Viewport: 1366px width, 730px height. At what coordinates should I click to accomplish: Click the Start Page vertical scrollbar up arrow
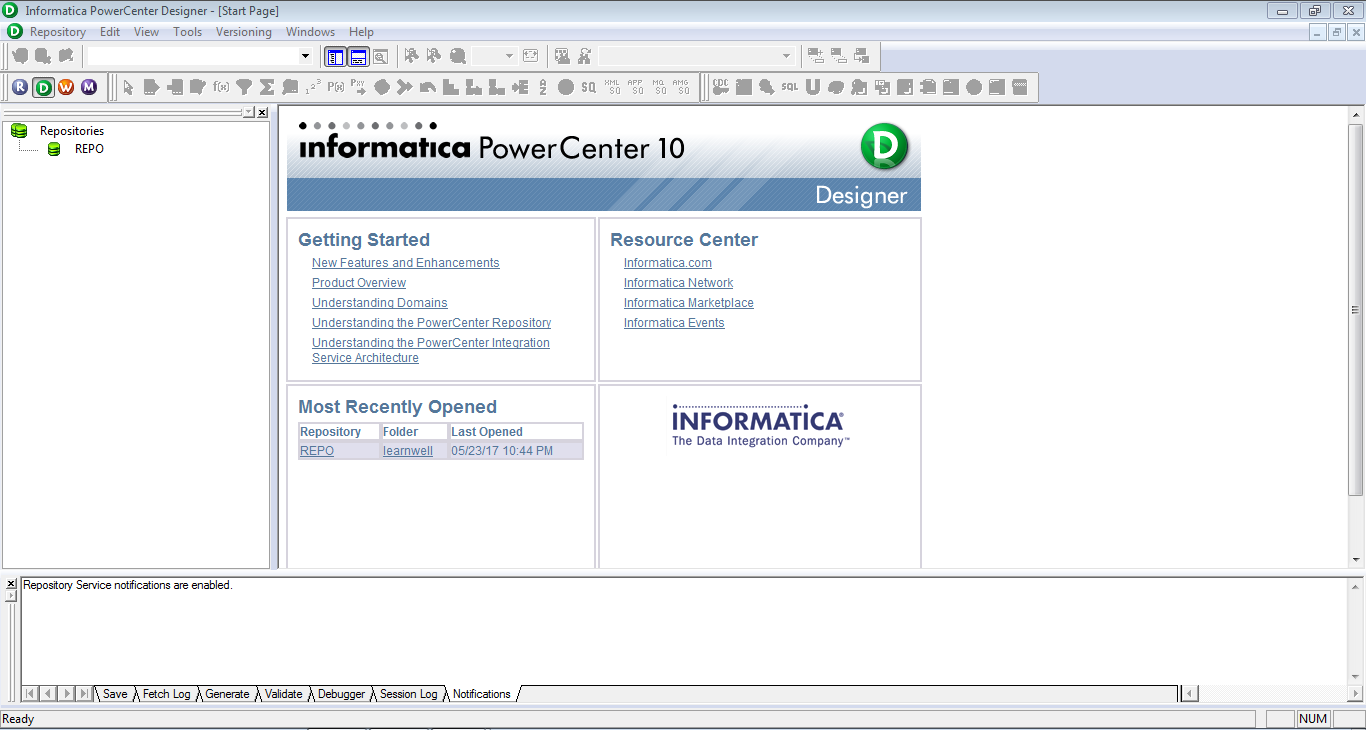(x=1356, y=116)
